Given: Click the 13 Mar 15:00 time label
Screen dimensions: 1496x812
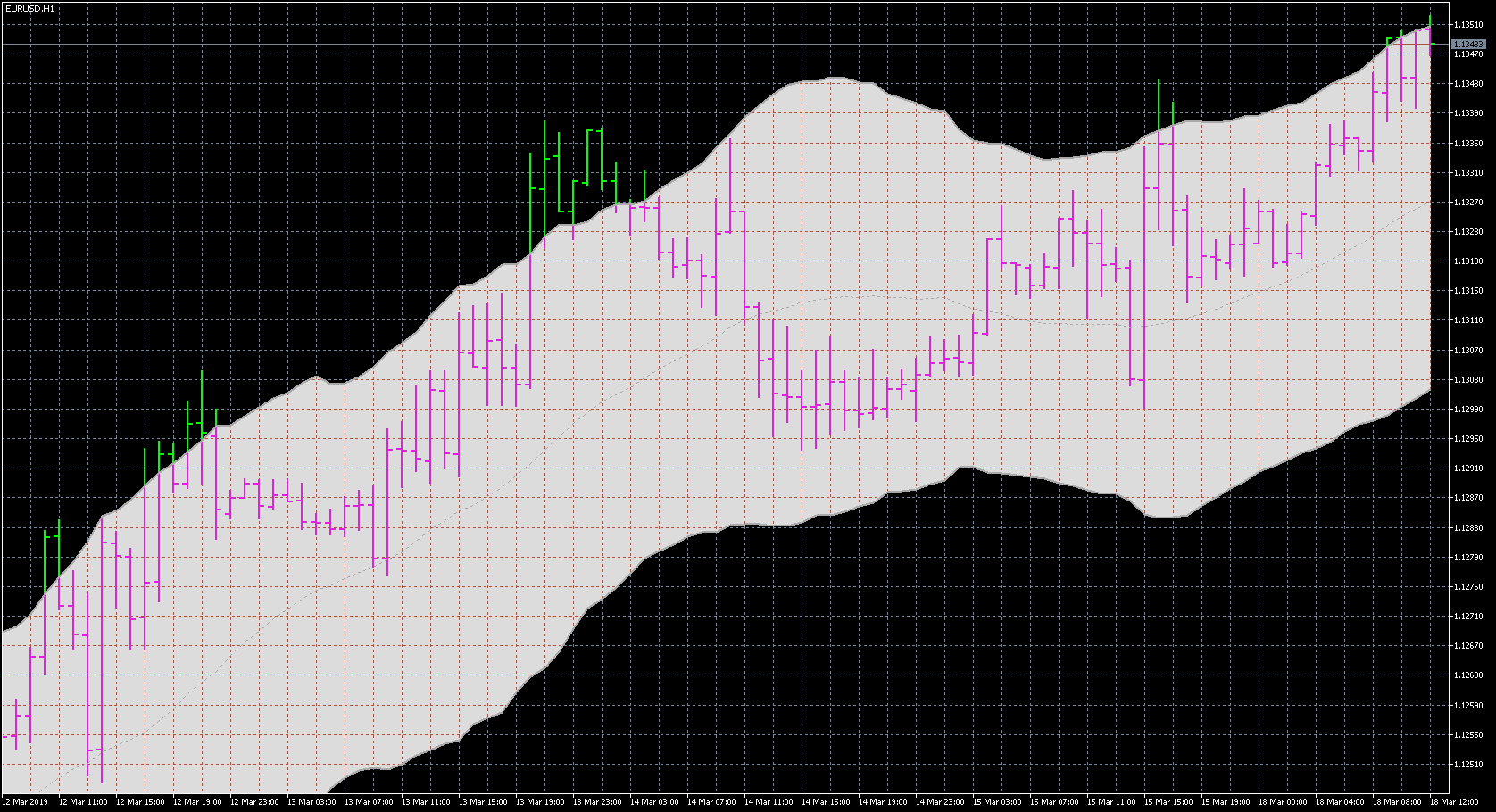Looking at the screenshot, I should (x=483, y=802).
